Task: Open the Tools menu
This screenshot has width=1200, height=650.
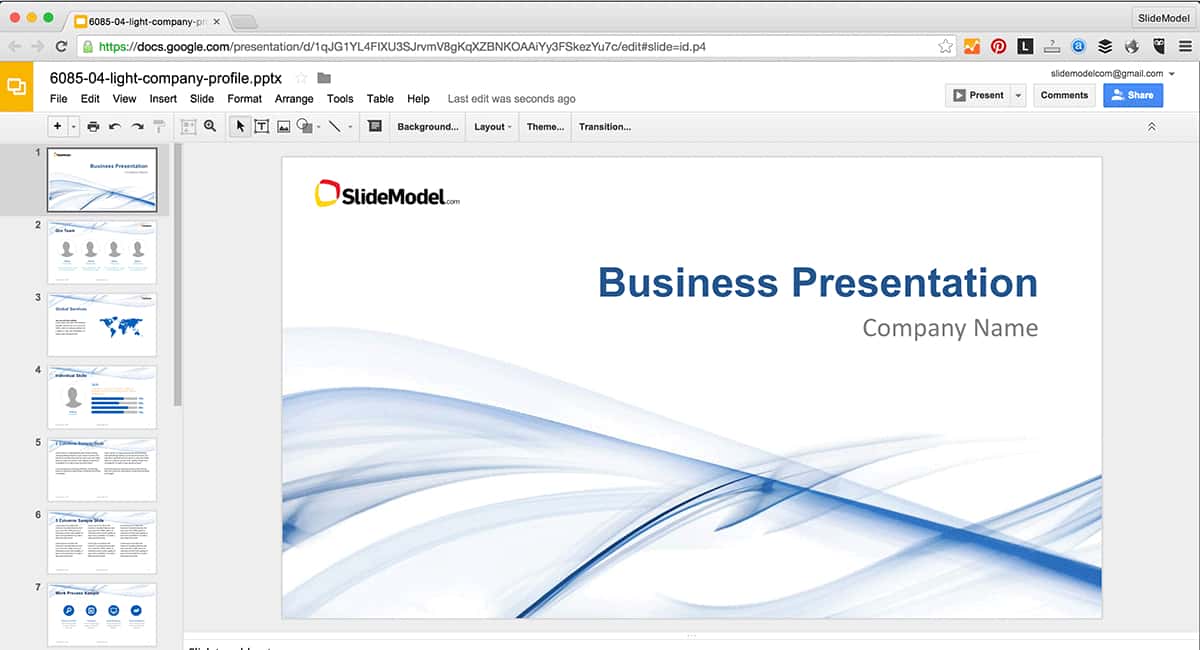Action: pos(340,99)
